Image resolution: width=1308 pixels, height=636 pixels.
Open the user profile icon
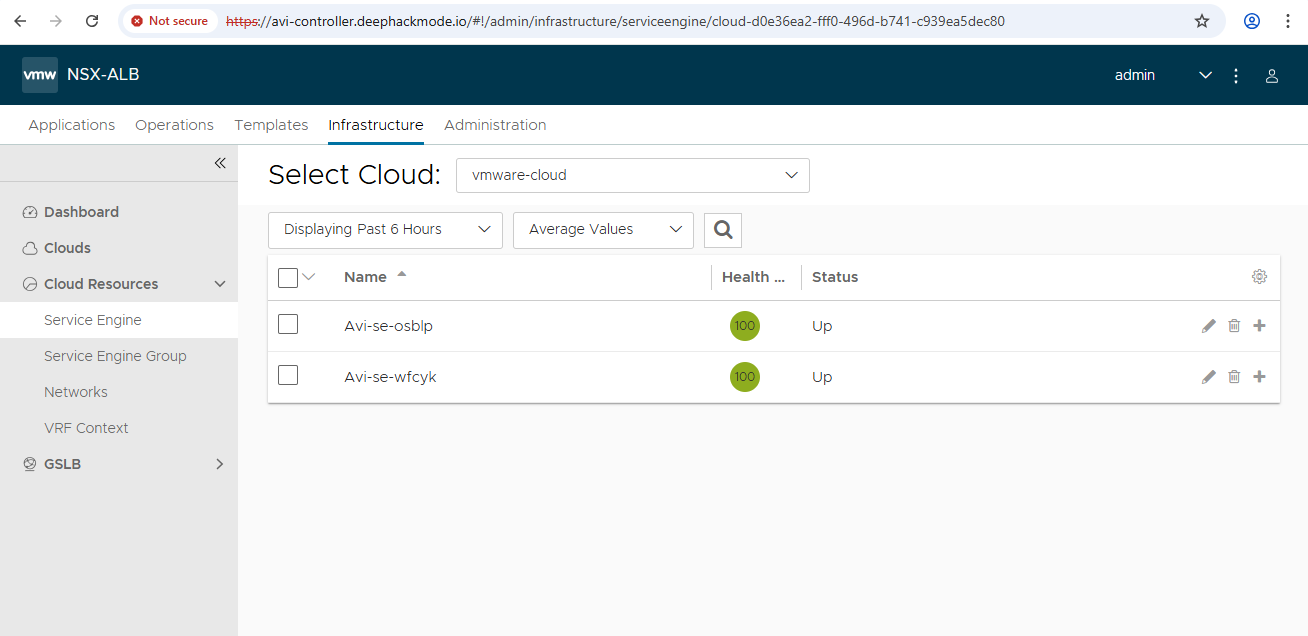click(x=1272, y=76)
